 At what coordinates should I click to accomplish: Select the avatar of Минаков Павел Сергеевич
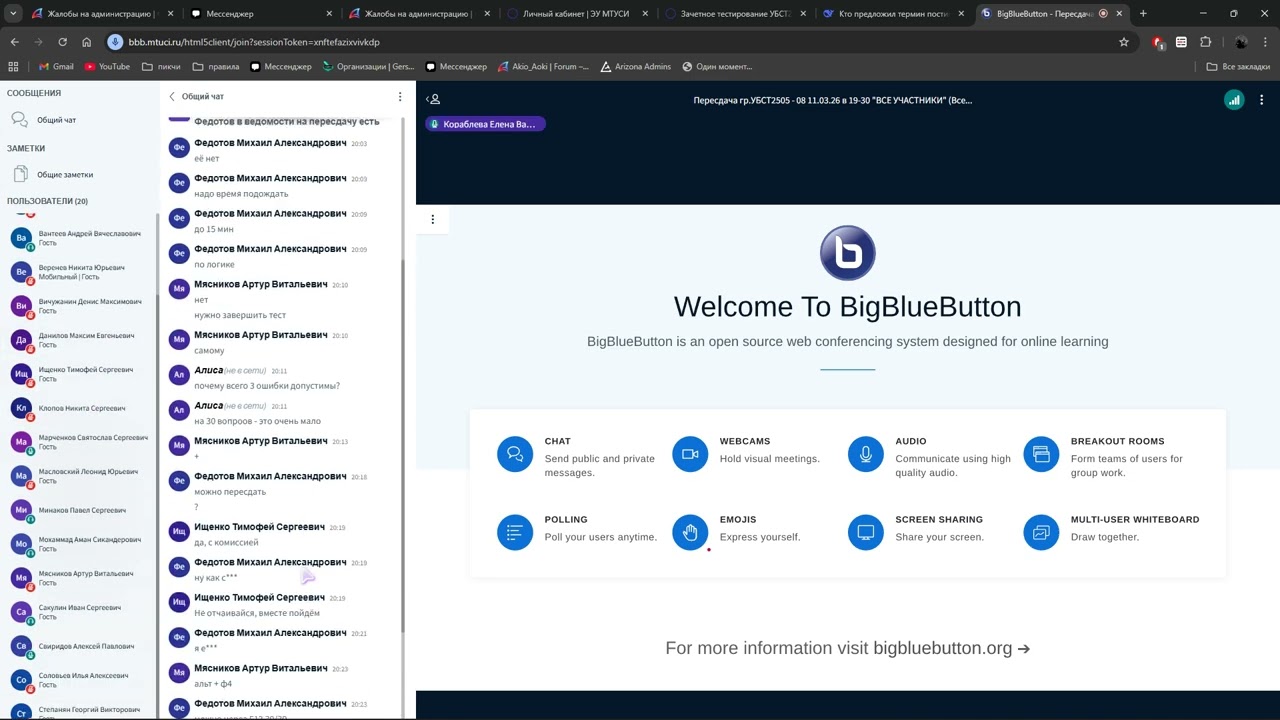(x=21, y=510)
